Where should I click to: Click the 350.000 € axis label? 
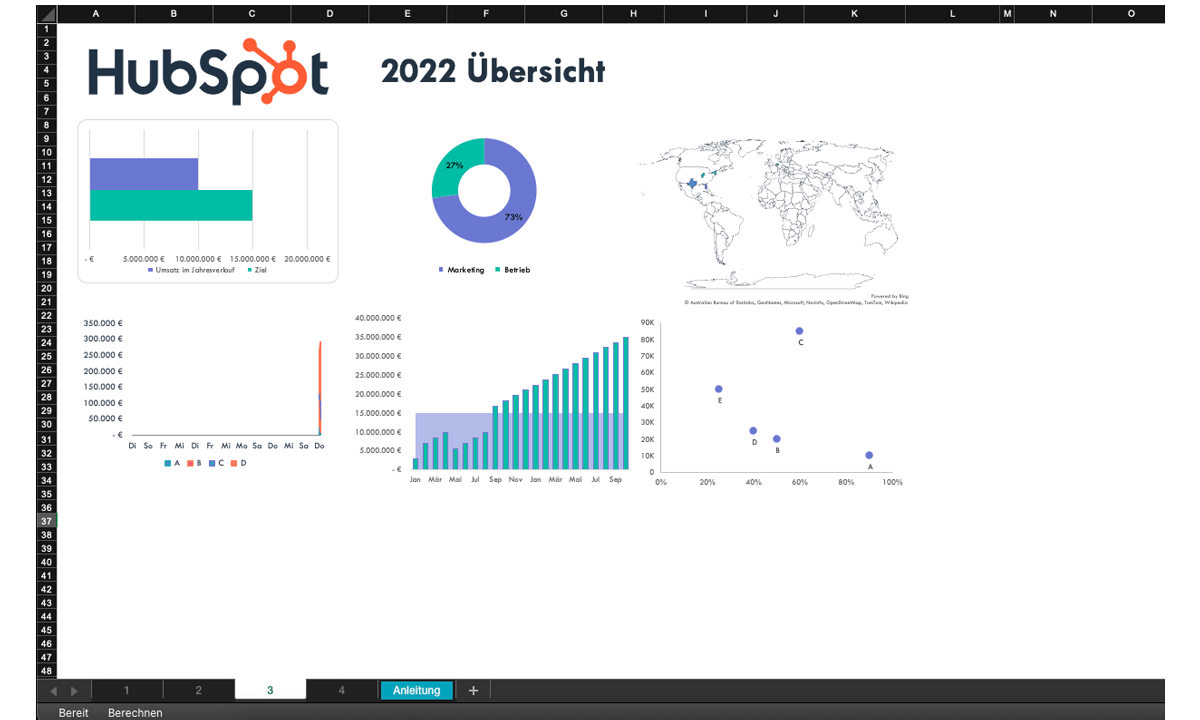pyautogui.click(x=104, y=323)
